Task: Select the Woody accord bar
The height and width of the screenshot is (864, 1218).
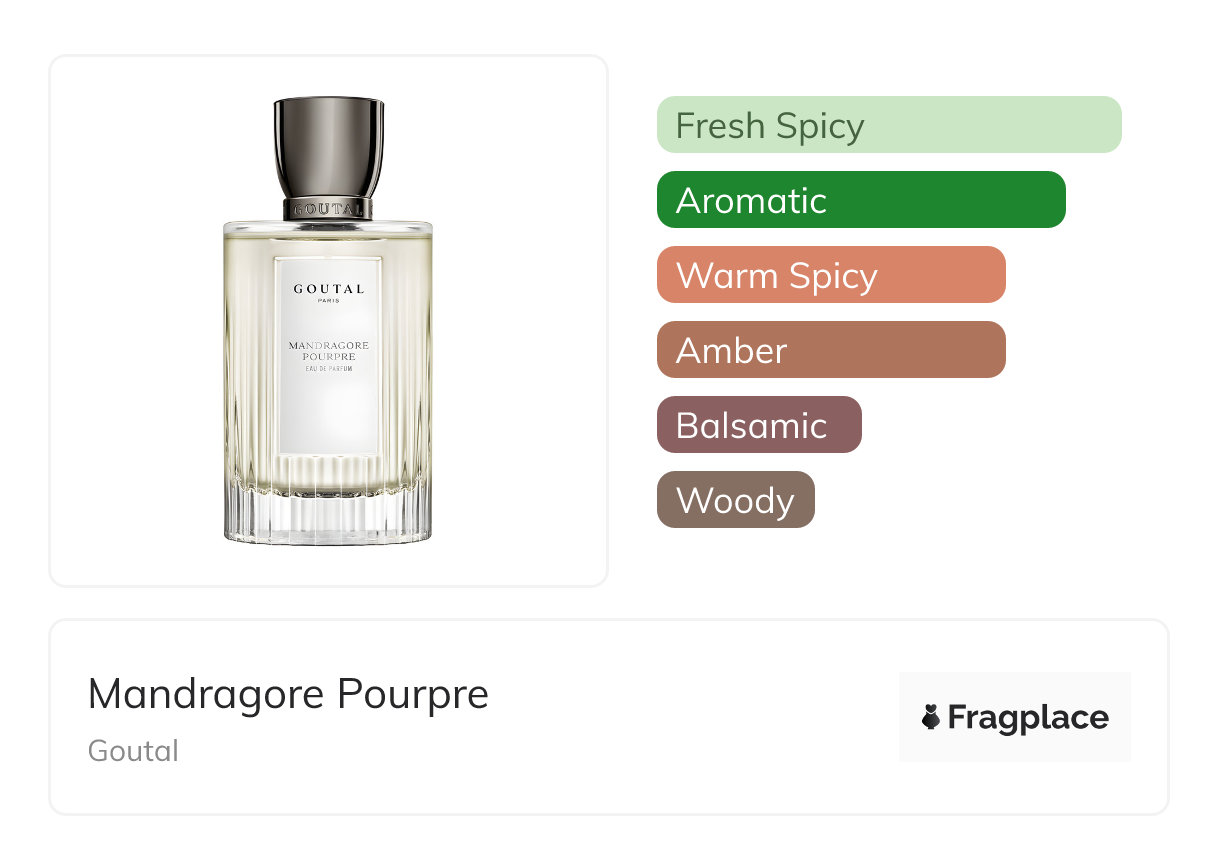Action: coord(736,500)
